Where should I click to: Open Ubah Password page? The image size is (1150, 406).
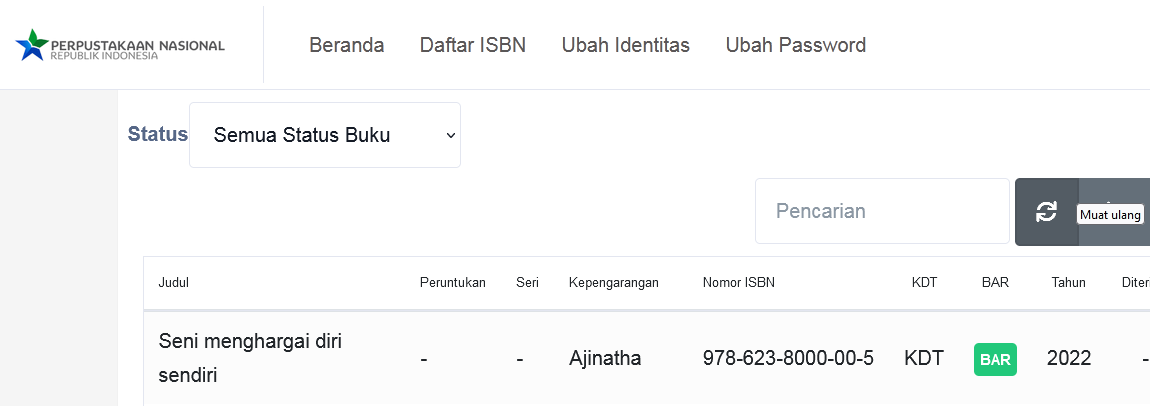click(796, 45)
